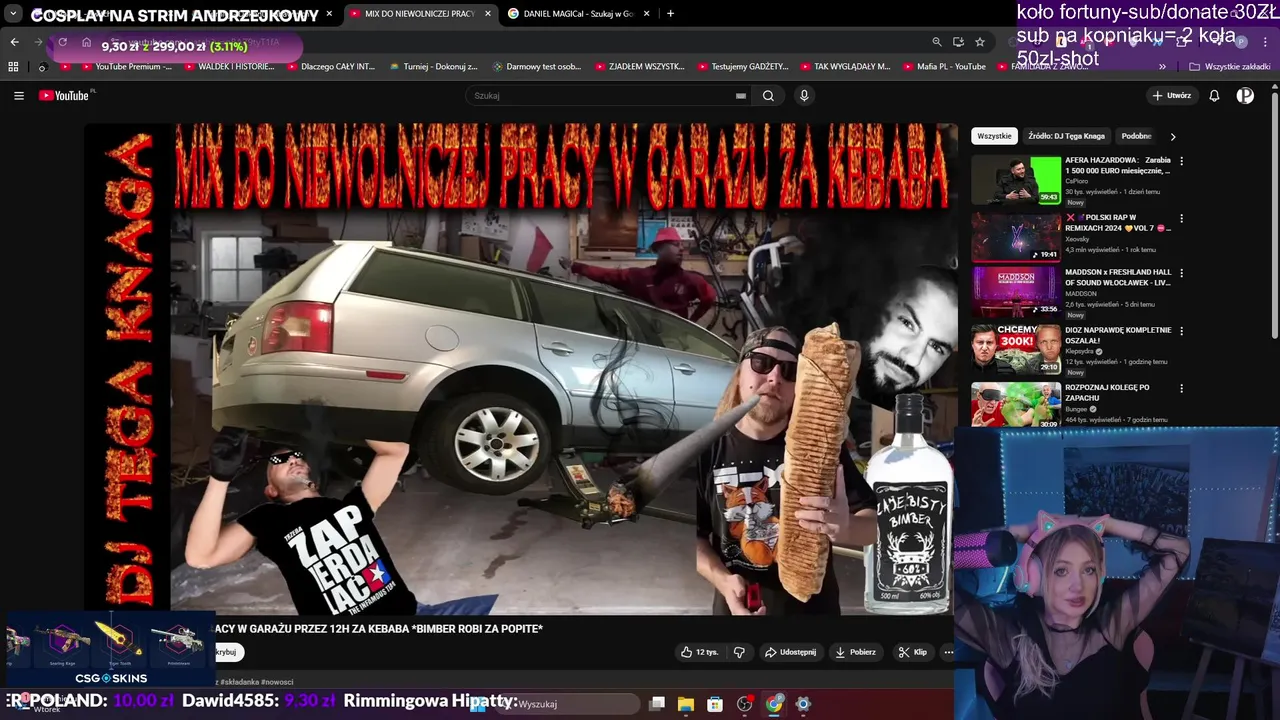
Task: Open ZJADŁEM WSZYSTK... bookmark
Action: point(639,67)
